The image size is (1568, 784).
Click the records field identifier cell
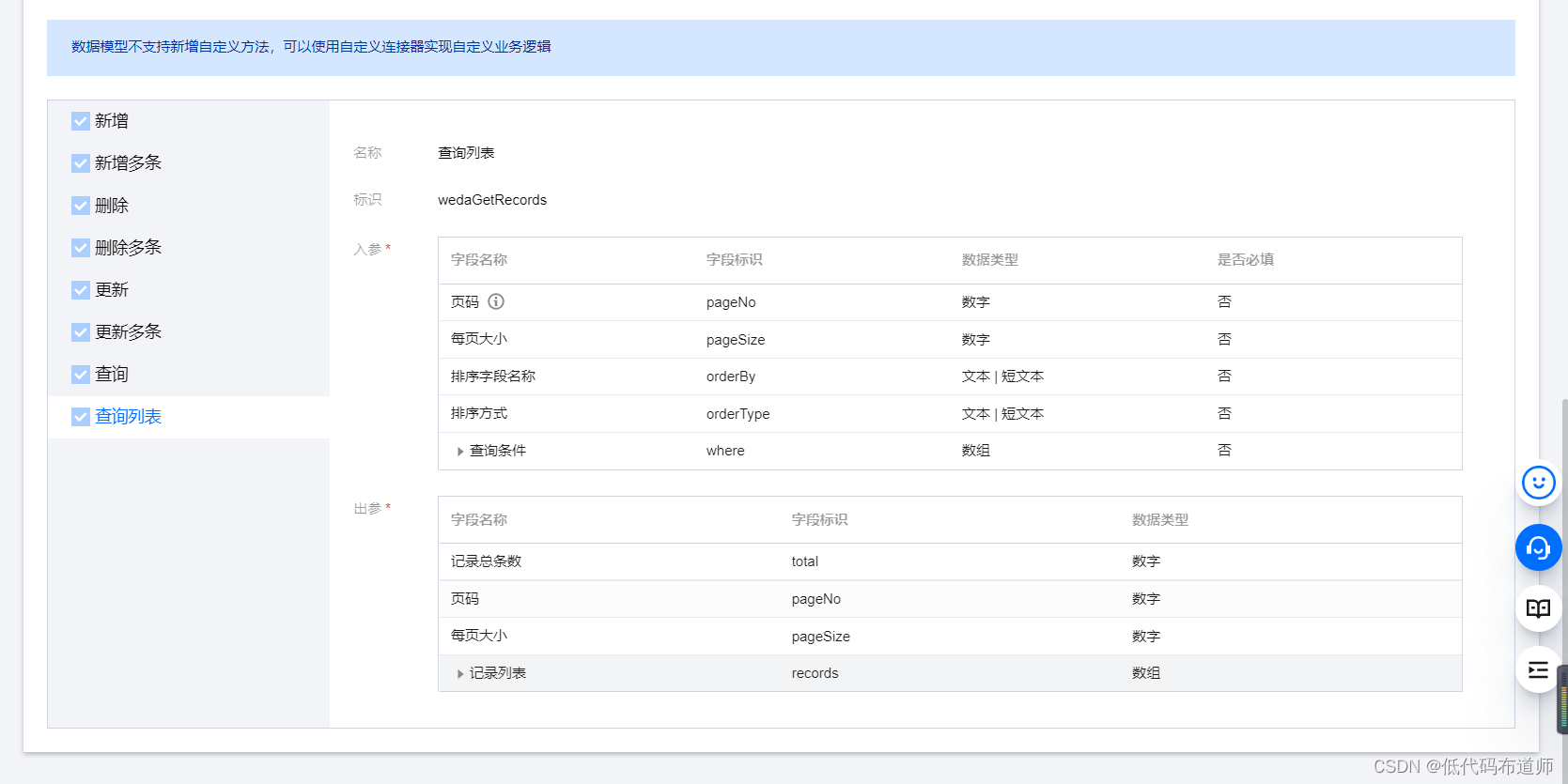[x=815, y=673]
